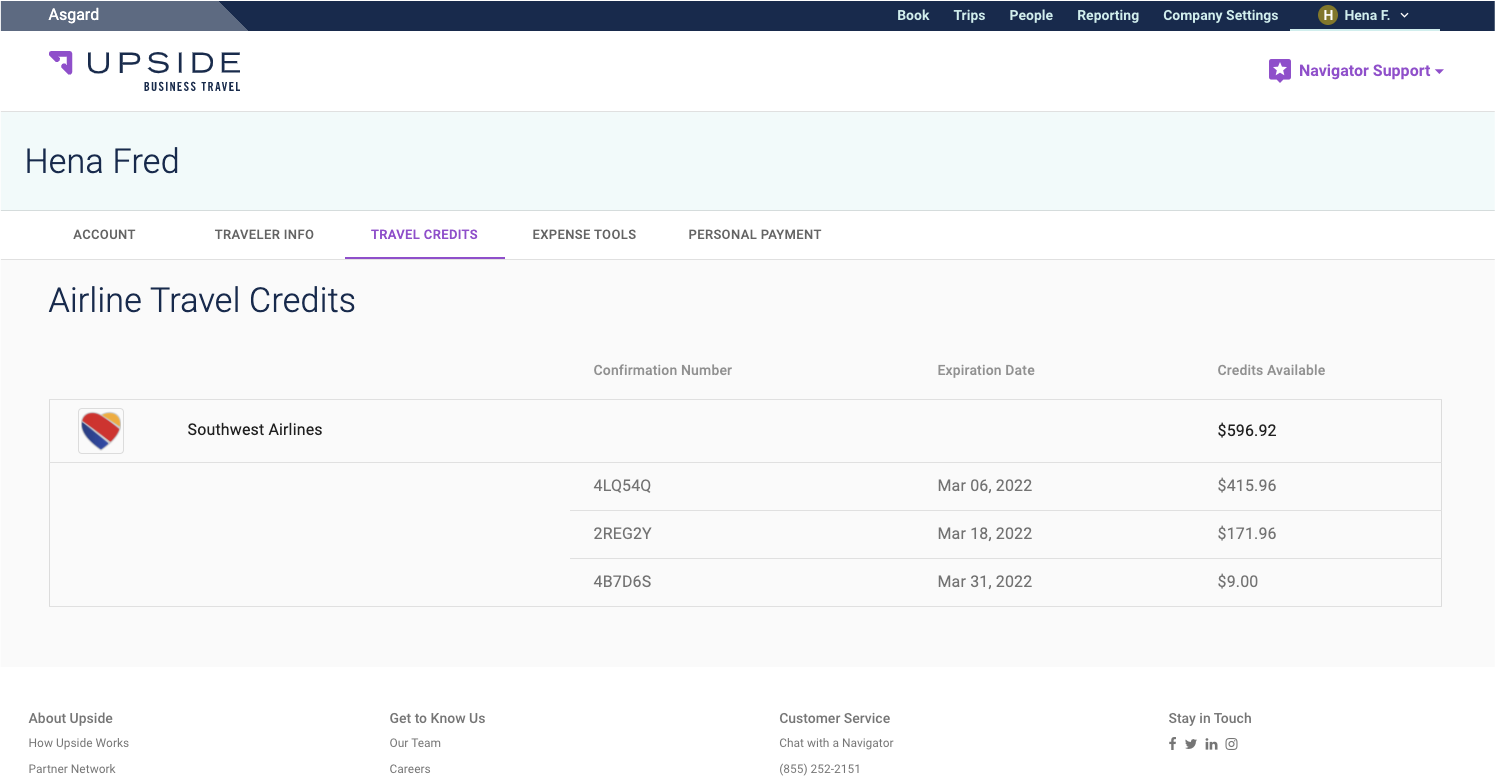This screenshot has width=1495, height=781.
Task: Click the Stay in Touch heading
Action: pyautogui.click(x=1210, y=718)
